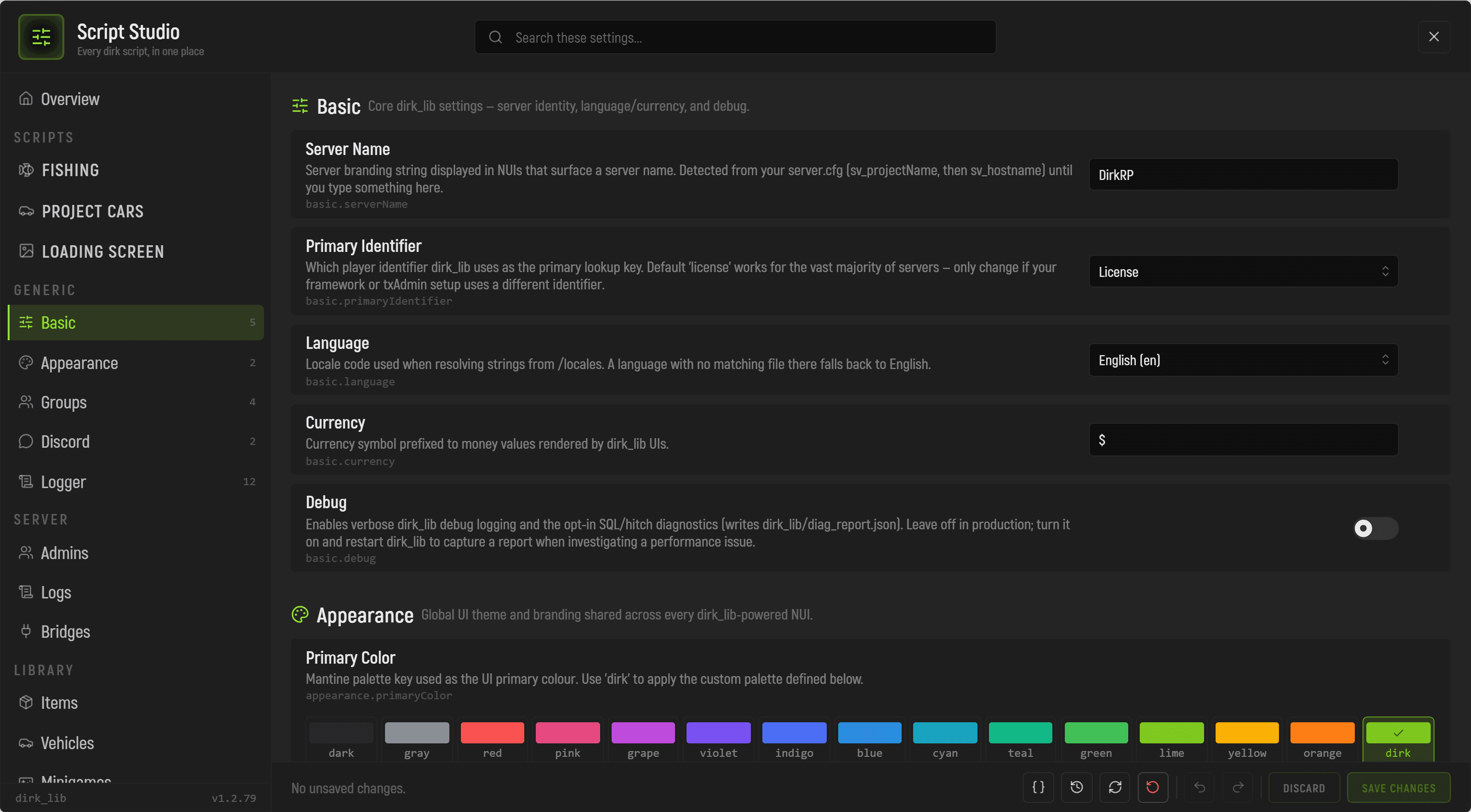
Task: Click the redo arrow icon
Action: tap(1238, 788)
